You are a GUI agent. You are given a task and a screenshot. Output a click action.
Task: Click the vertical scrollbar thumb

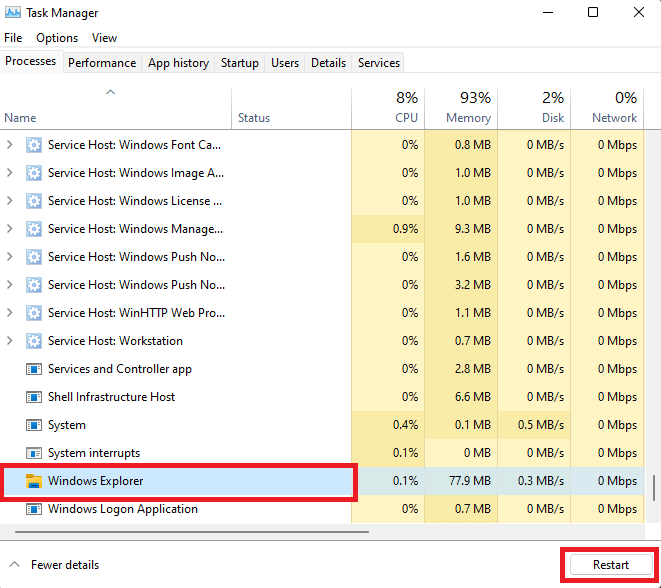[x=654, y=488]
